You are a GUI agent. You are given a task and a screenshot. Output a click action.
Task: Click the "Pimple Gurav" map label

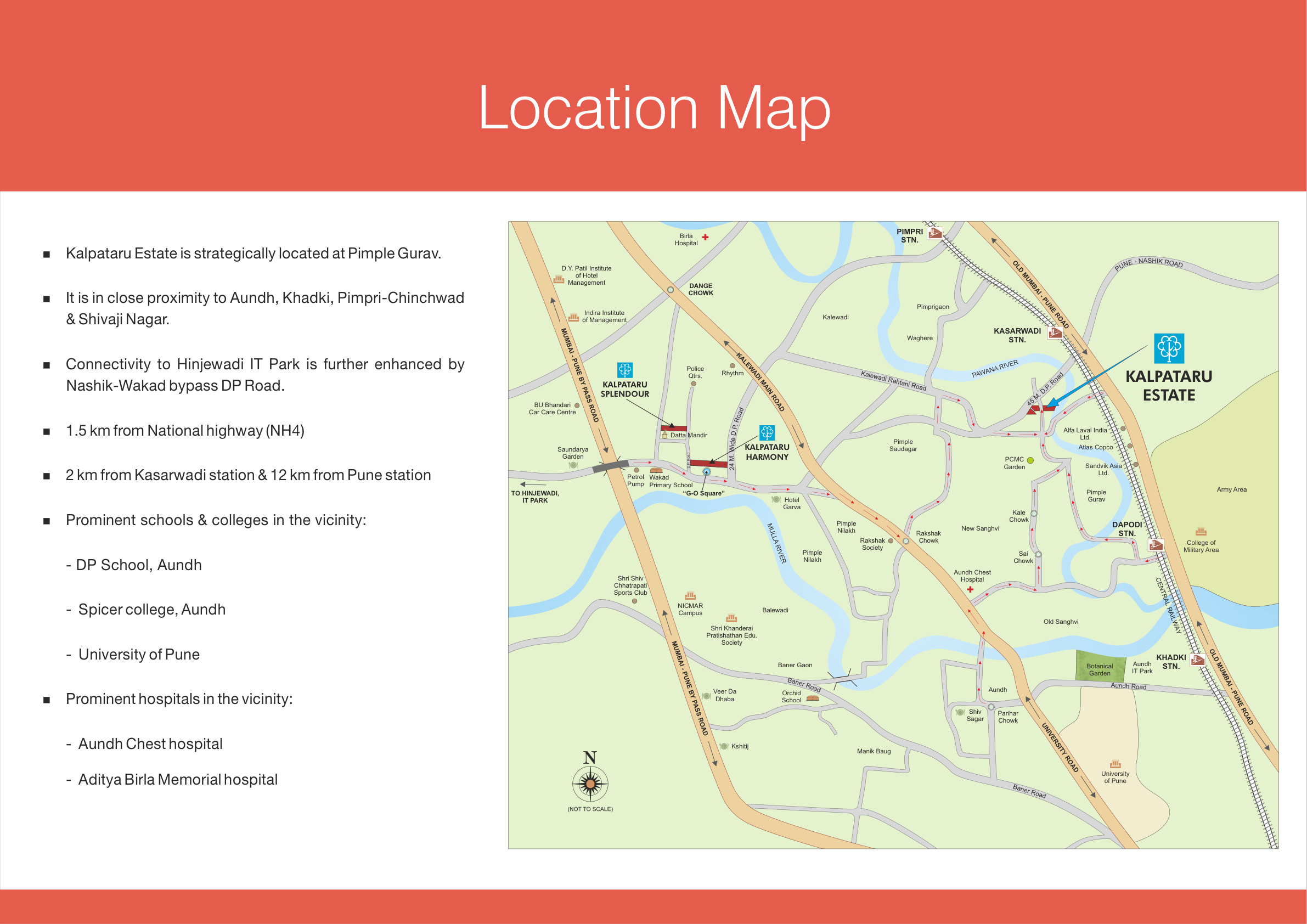click(1096, 495)
